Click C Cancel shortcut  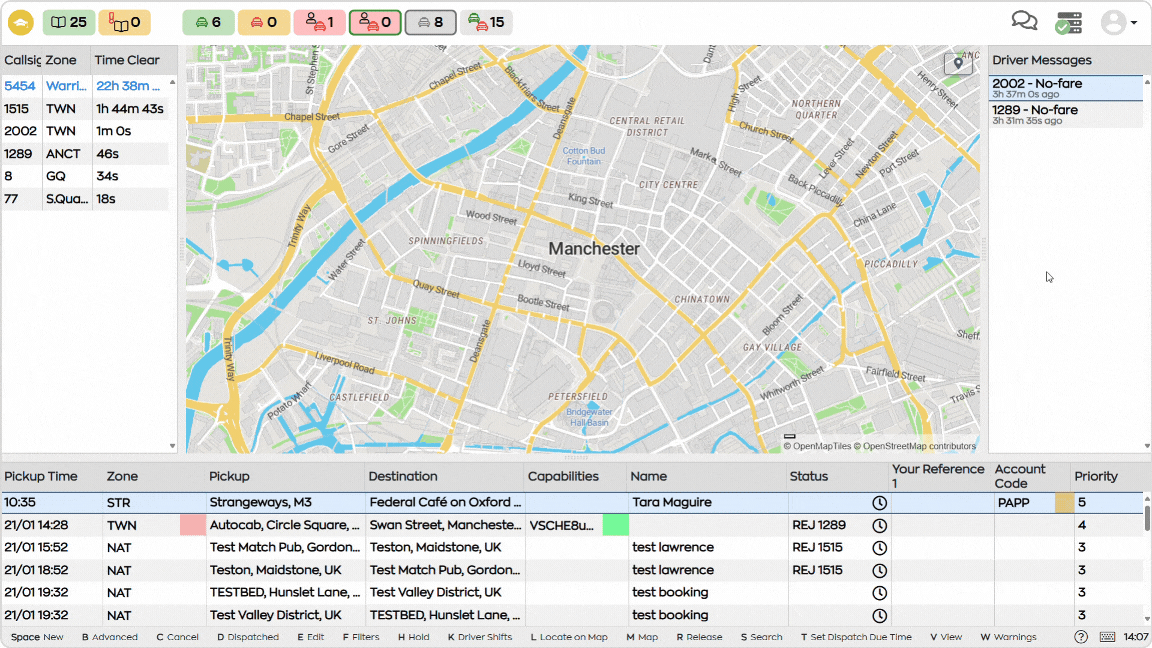tap(177, 637)
